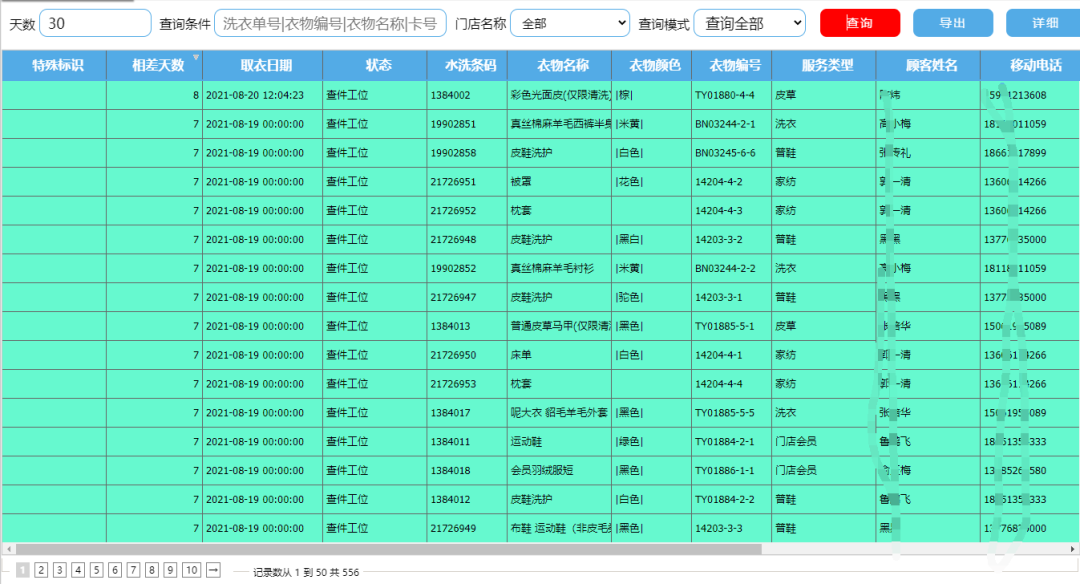Click the sort arrow on 相差天数 header
1080x584 pixels.
196,56
